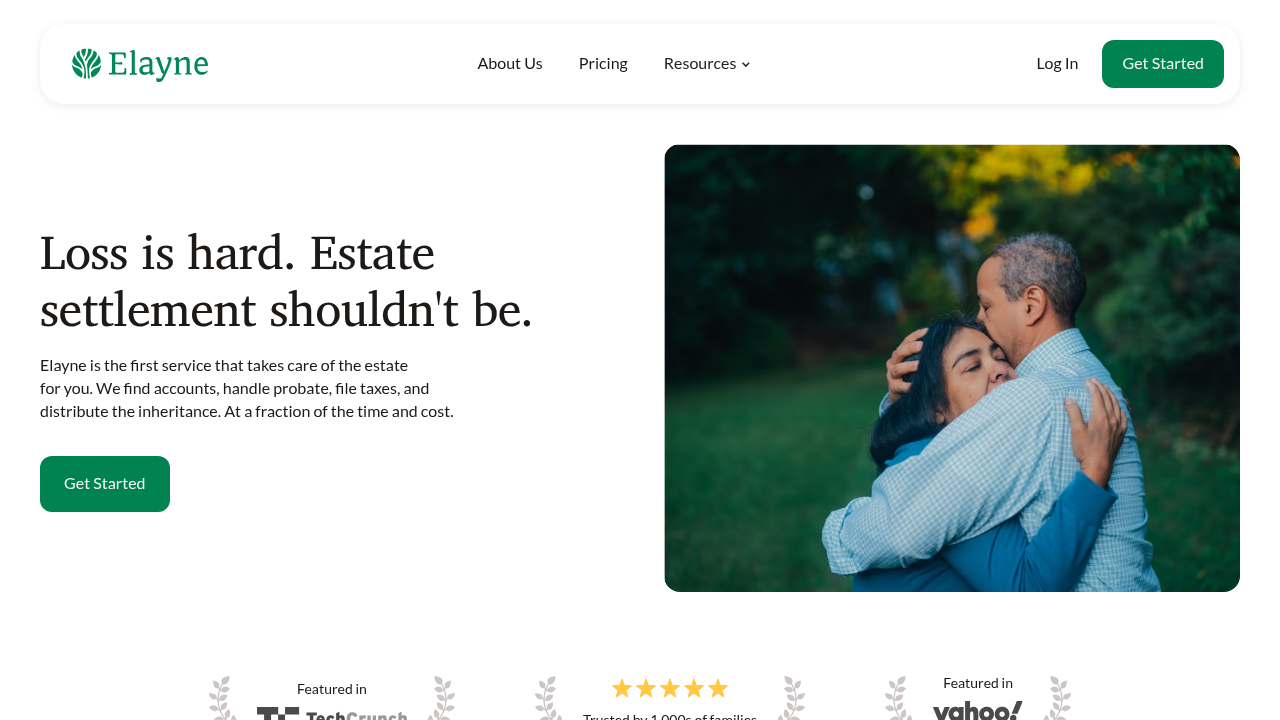Click the laurel left of TechCrunch
1280x720 pixels.
[x=221, y=698]
